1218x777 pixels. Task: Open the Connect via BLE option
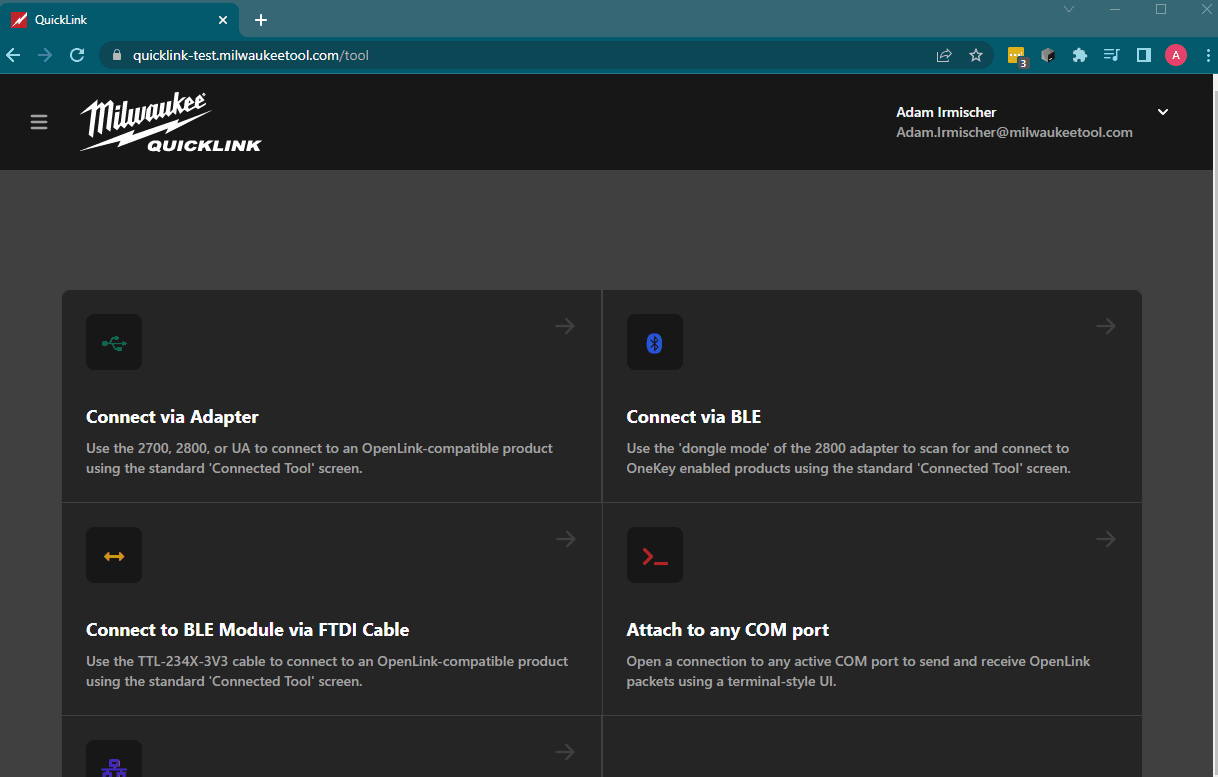point(872,397)
